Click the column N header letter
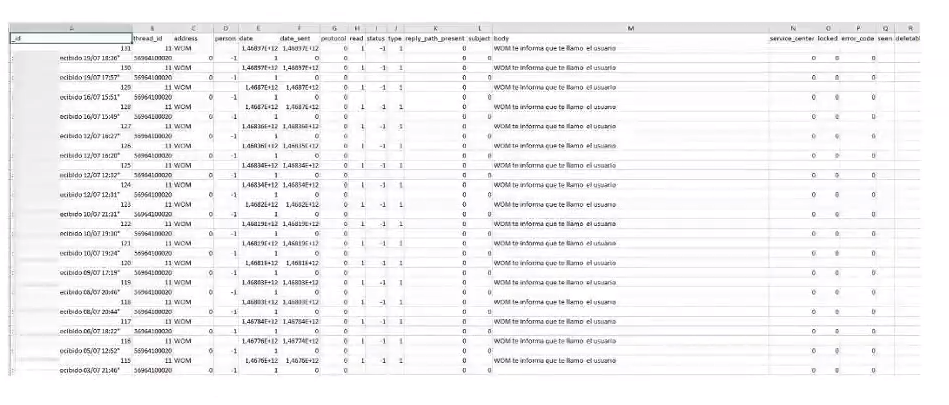The image size is (949, 405). pyautogui.click(x=792, y=28)
